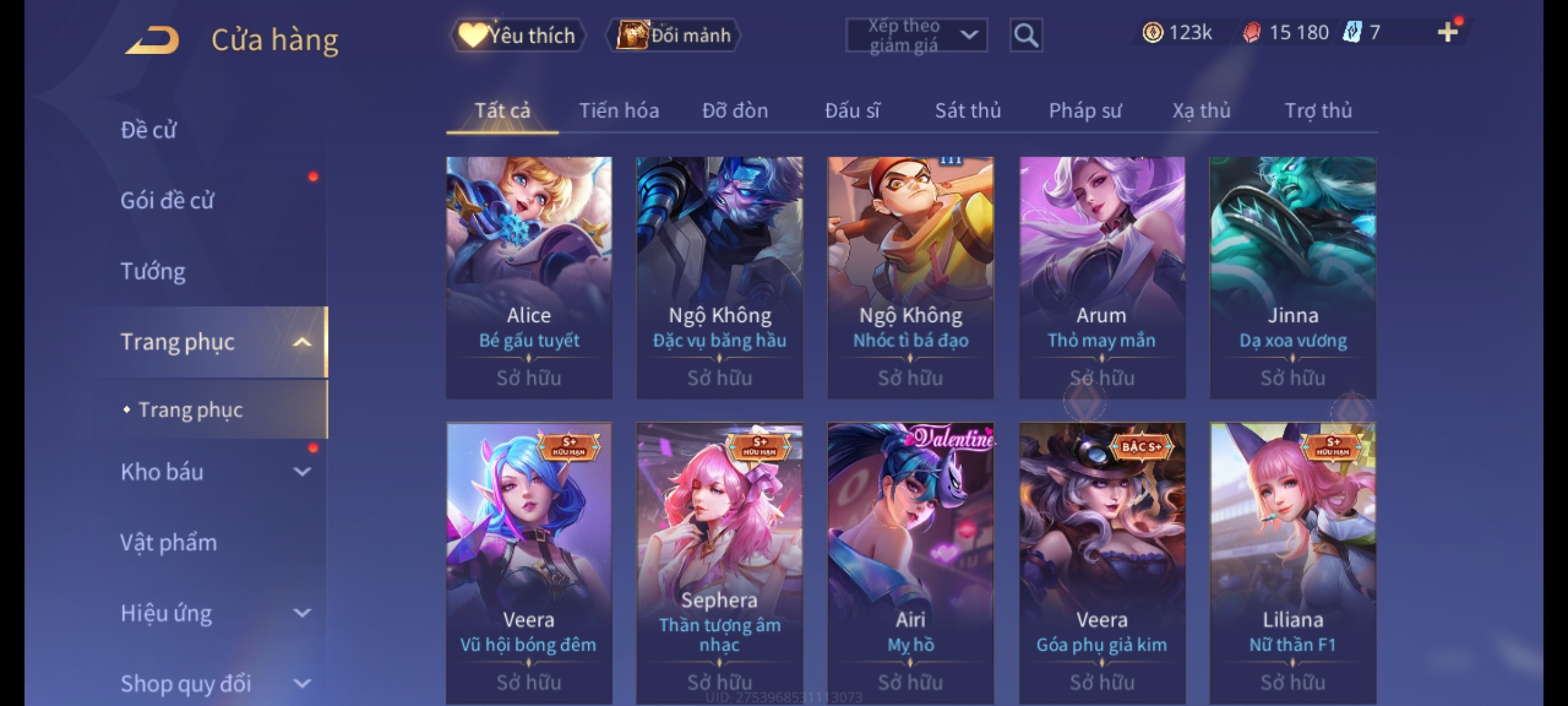Tap the back arrow icon beside Cửa hàng
Viewport: 1568px width, 706px height.
coord(153,40)
